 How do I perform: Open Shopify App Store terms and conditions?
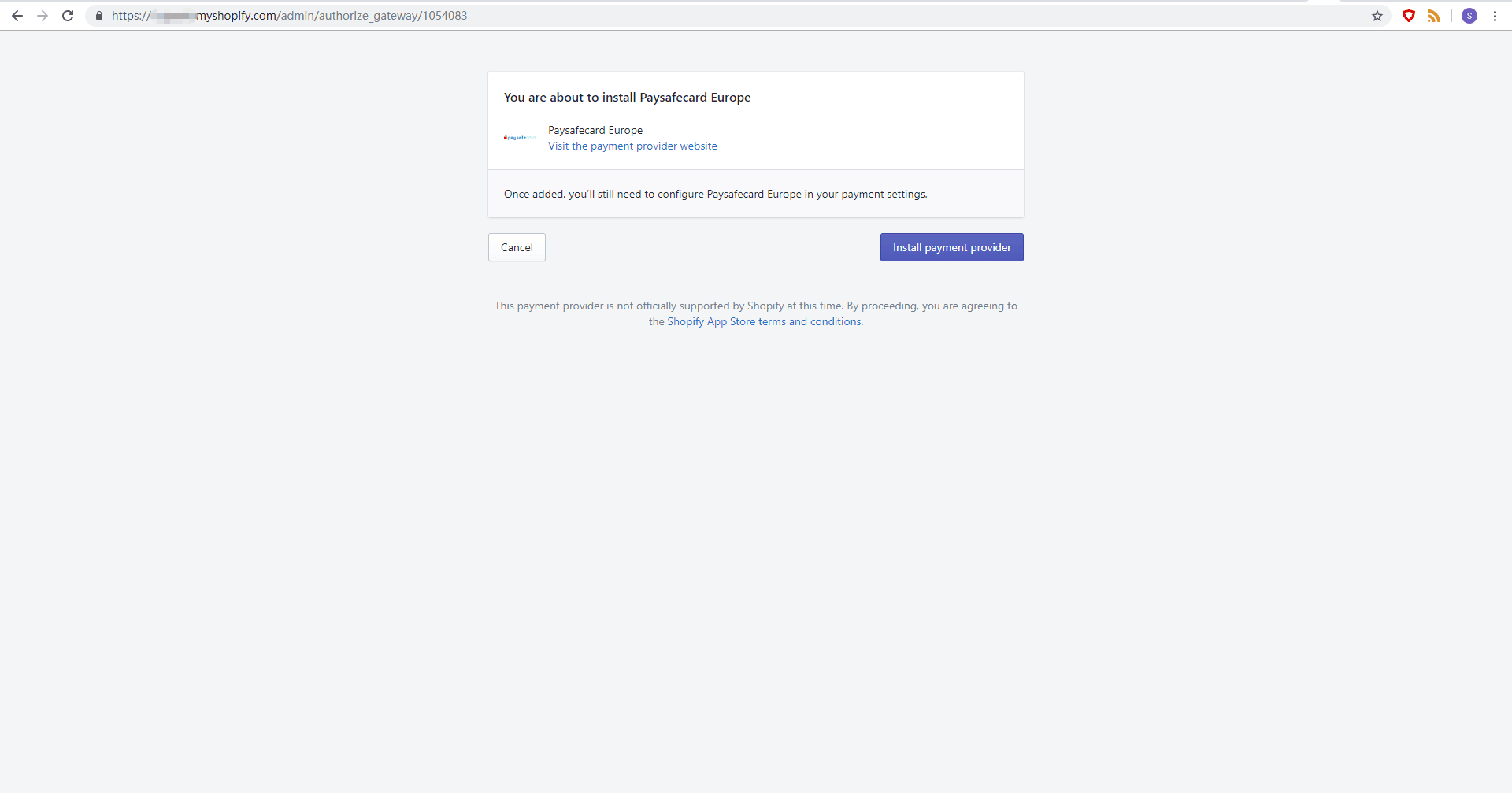[764, 321]
